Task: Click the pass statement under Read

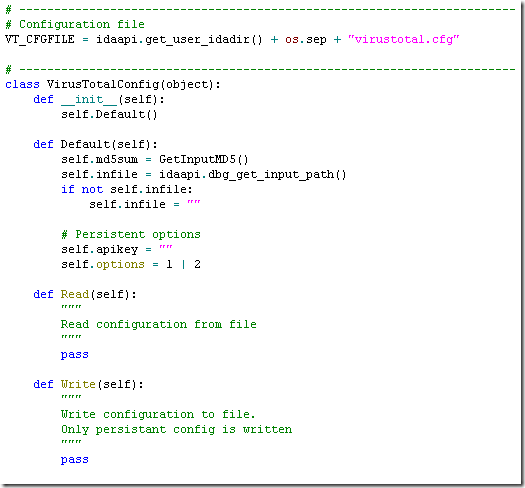Action: [x=75, y=354]
